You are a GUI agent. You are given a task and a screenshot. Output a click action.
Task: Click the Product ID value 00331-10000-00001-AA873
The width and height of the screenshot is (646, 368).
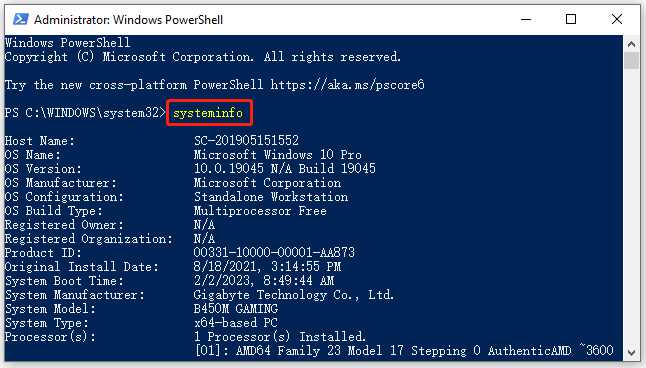(x=274, y=252)
